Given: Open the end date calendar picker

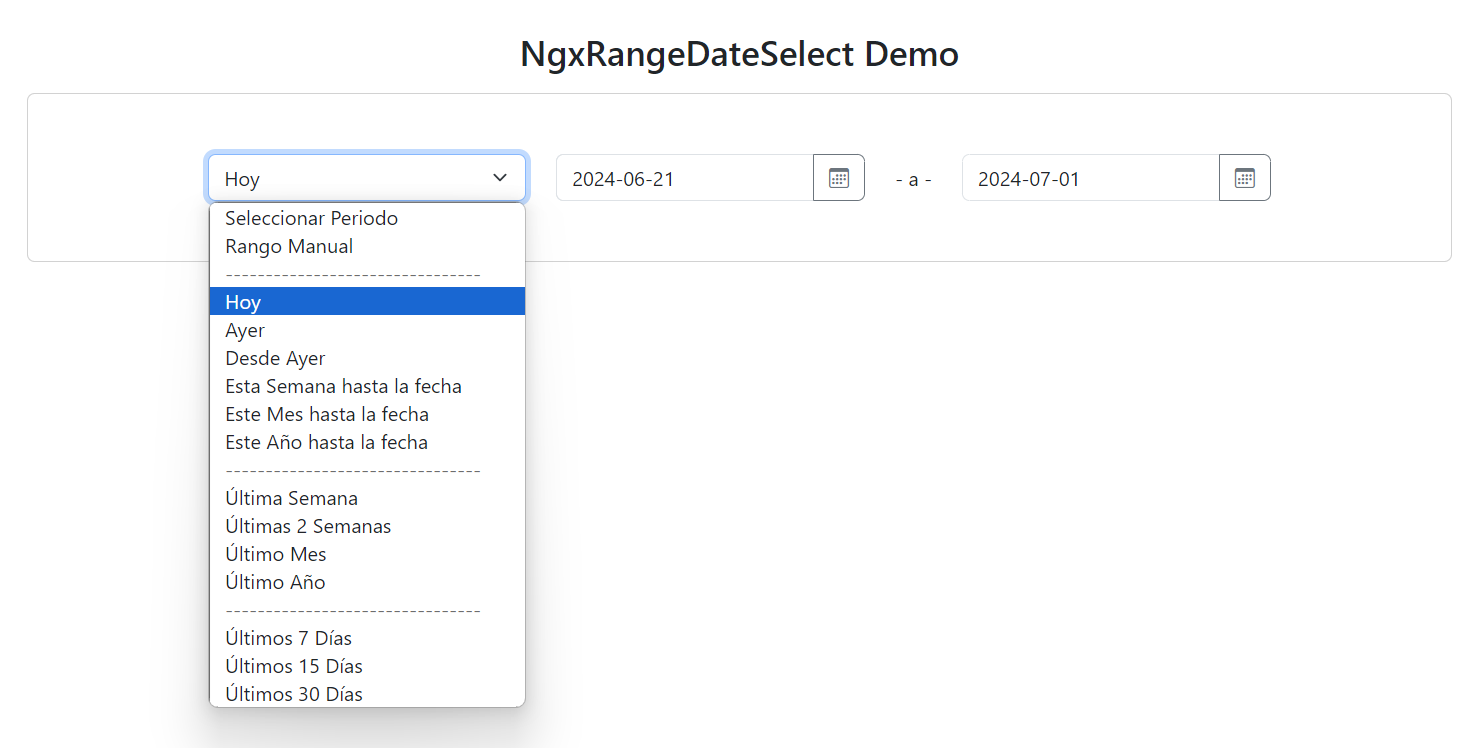Looking at the screenshot, I should pos(1245,178).
